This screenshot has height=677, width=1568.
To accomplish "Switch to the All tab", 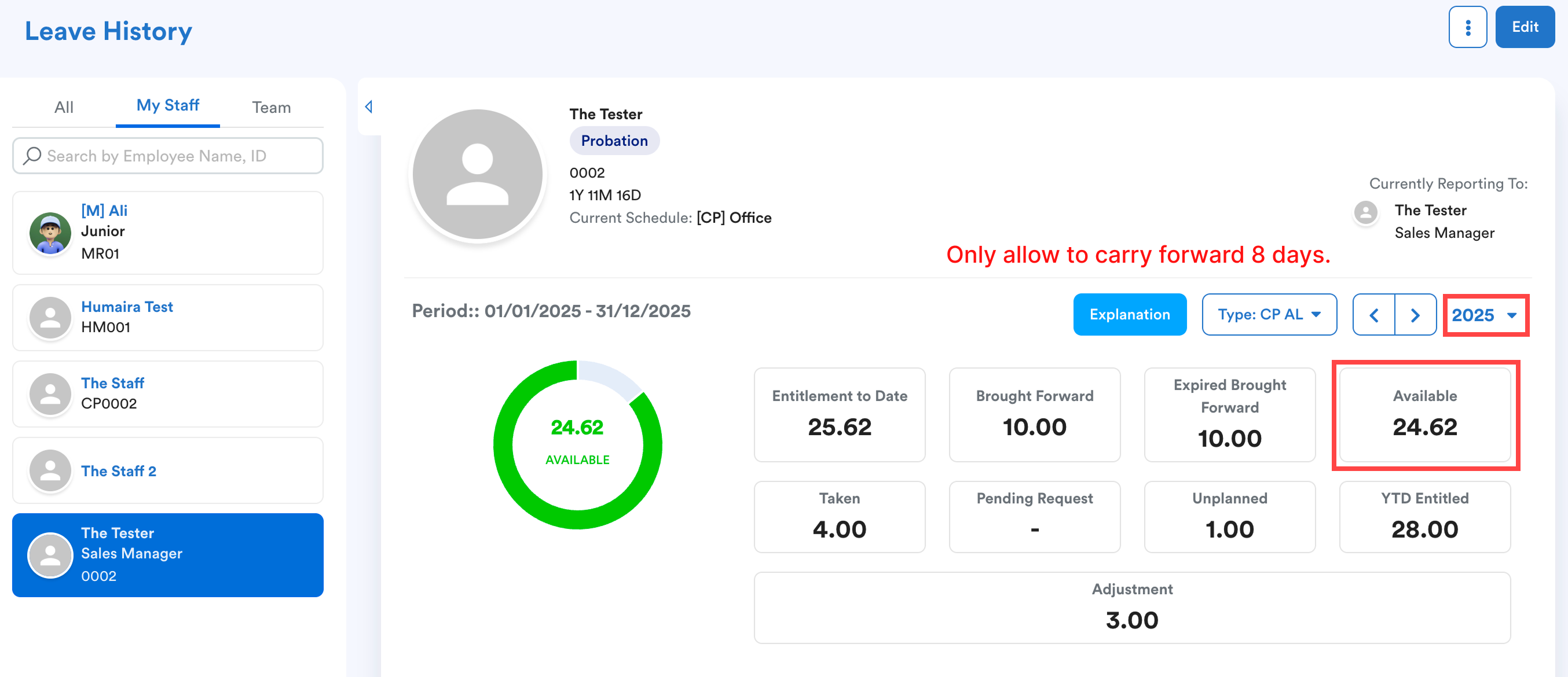I will click(63, 107).
